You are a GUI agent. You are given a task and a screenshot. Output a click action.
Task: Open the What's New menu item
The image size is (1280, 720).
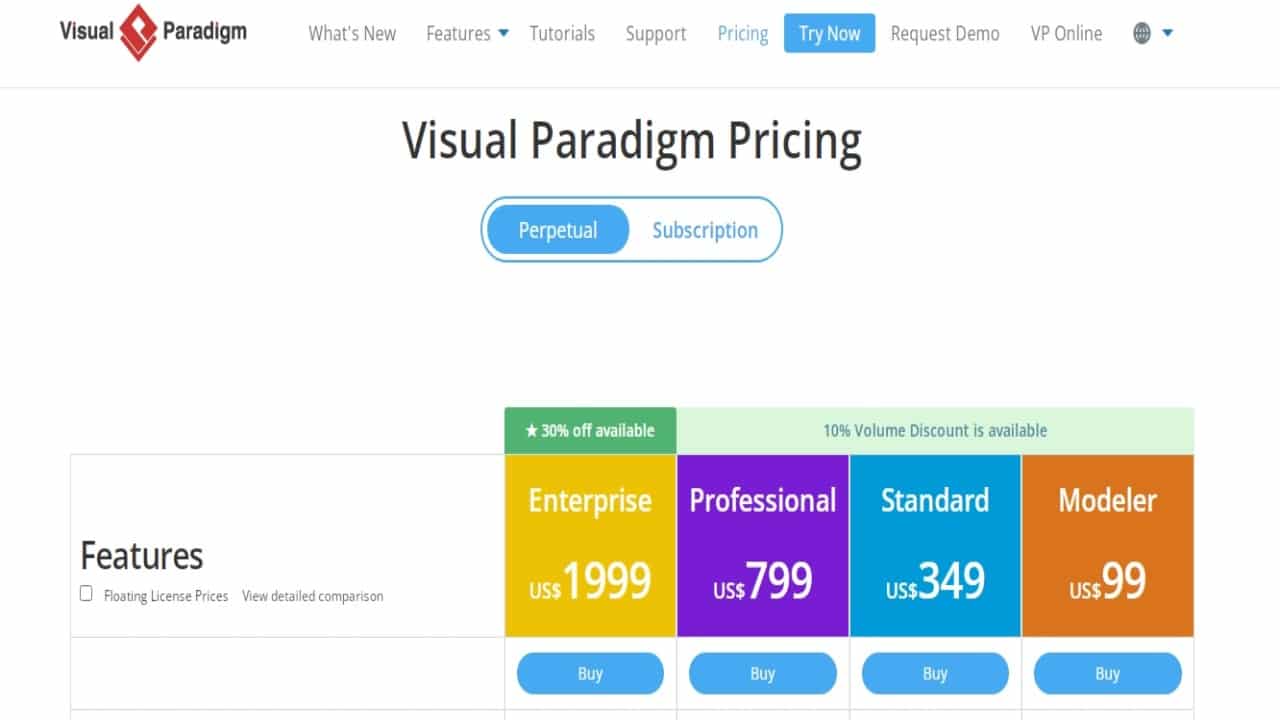(x=352, y=33)
